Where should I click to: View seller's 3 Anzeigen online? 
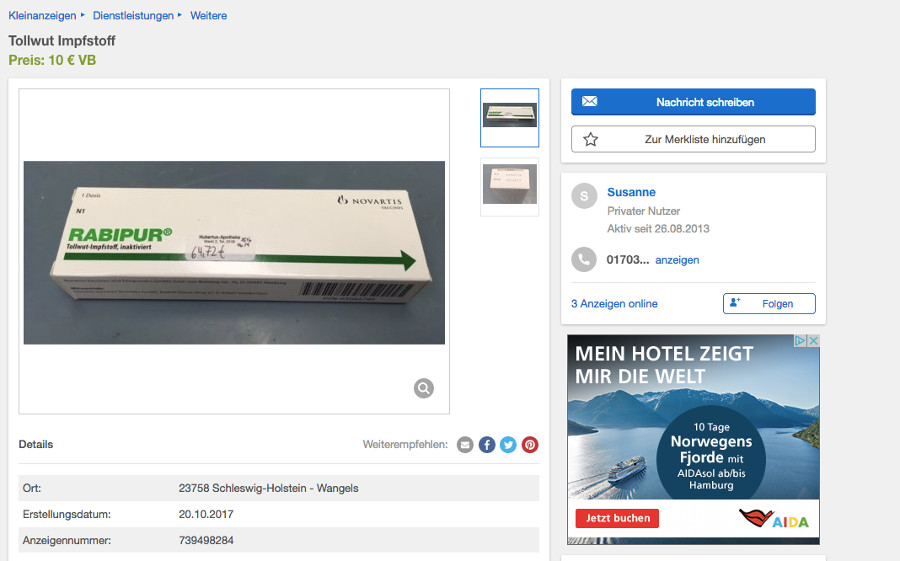tap(614, 304)
